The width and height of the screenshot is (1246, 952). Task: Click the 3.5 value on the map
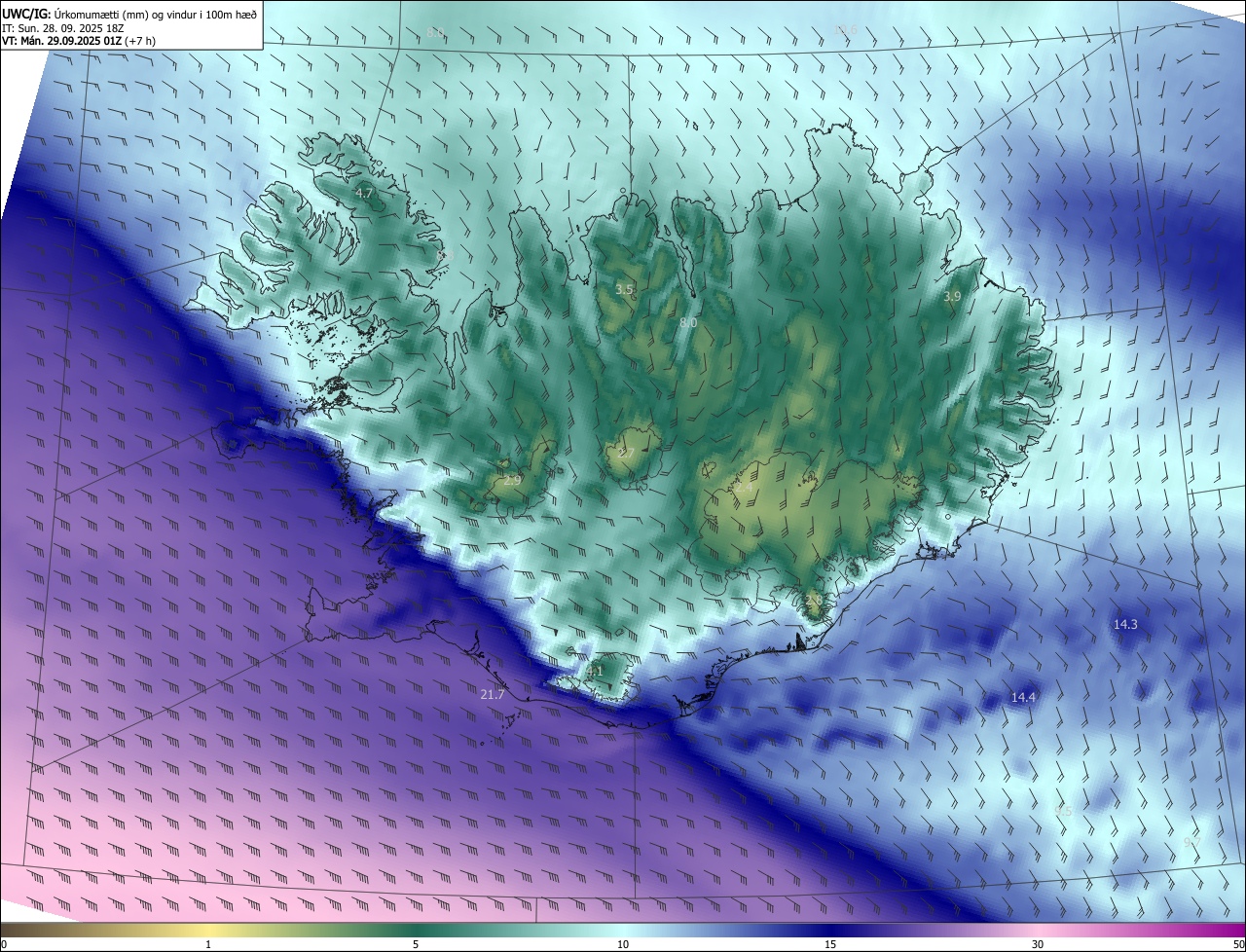(x=624, y=290)
